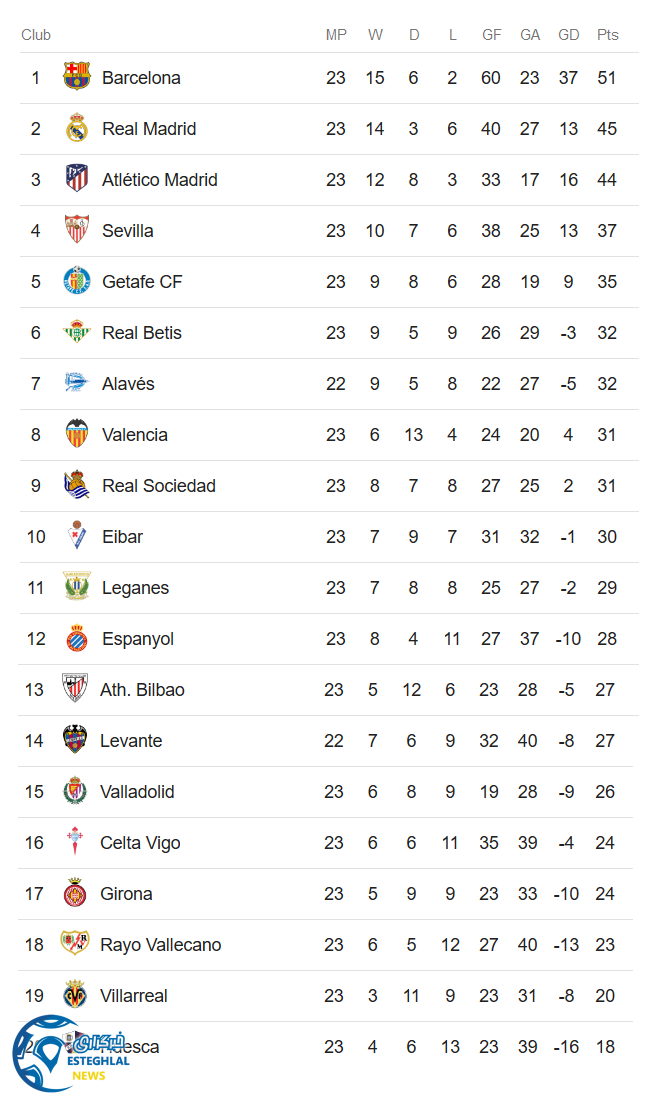Click the GD column header
The height and width of the screenshot is (1113, 667).
pyautogui.click(x=568, y=35)
